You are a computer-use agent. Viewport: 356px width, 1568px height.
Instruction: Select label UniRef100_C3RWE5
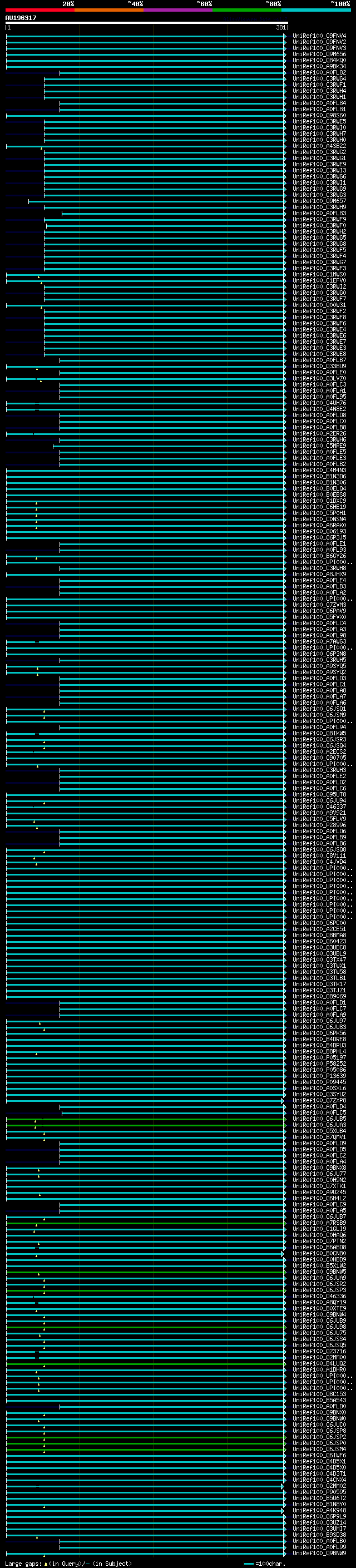click(319, 122)
